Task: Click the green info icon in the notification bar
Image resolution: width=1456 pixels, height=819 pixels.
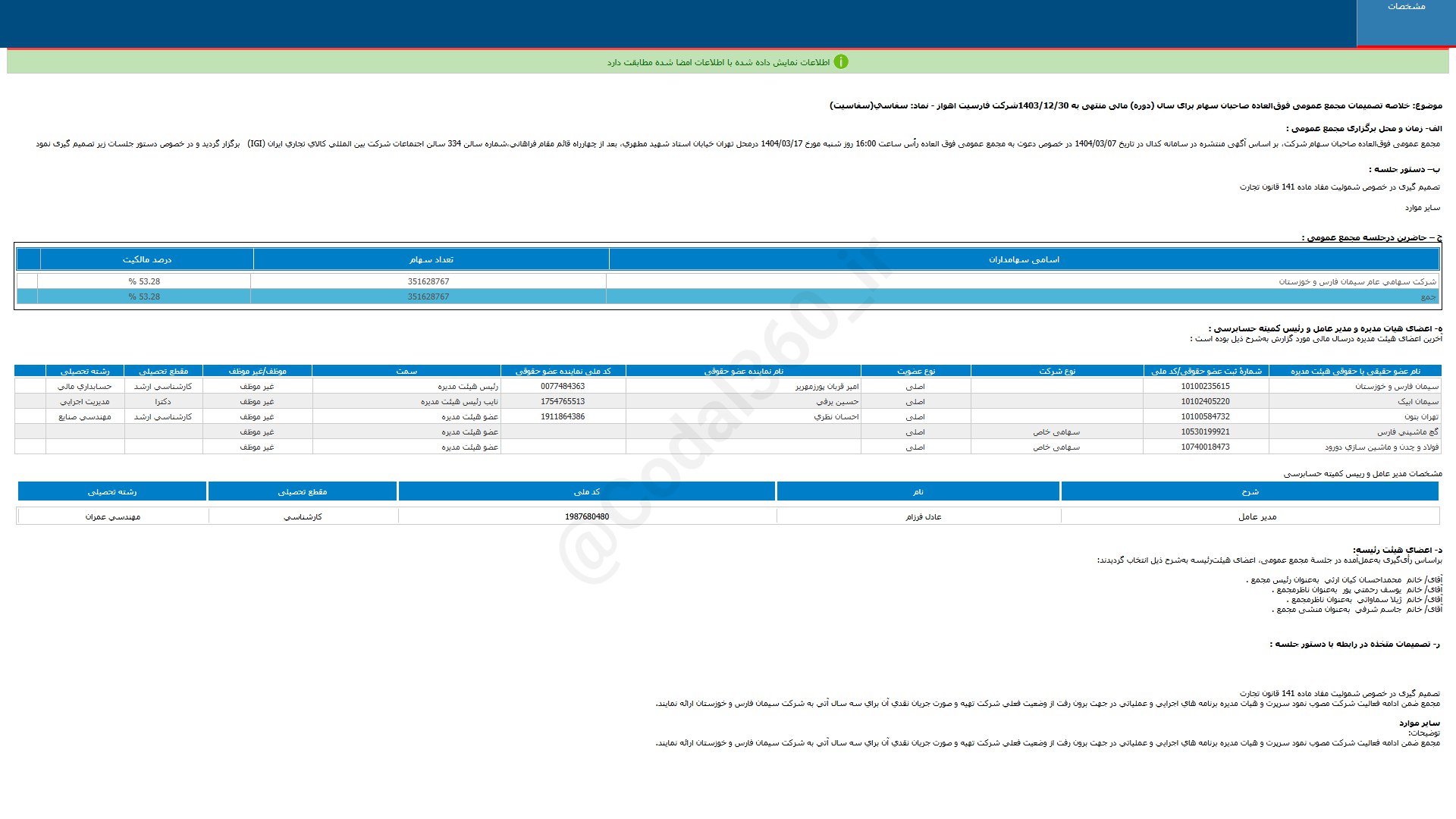Action: pos(841,62)
